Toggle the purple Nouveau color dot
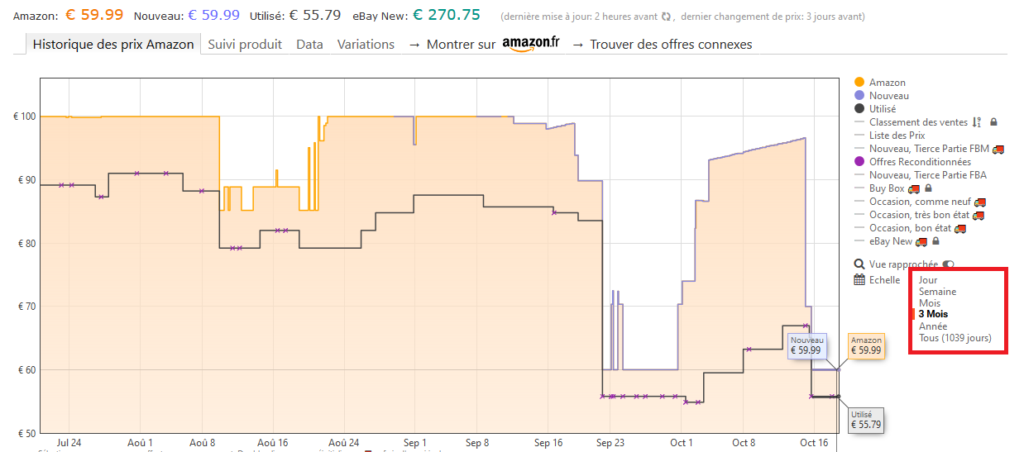This screenshot has width=1024, height=452. (859, 95)
